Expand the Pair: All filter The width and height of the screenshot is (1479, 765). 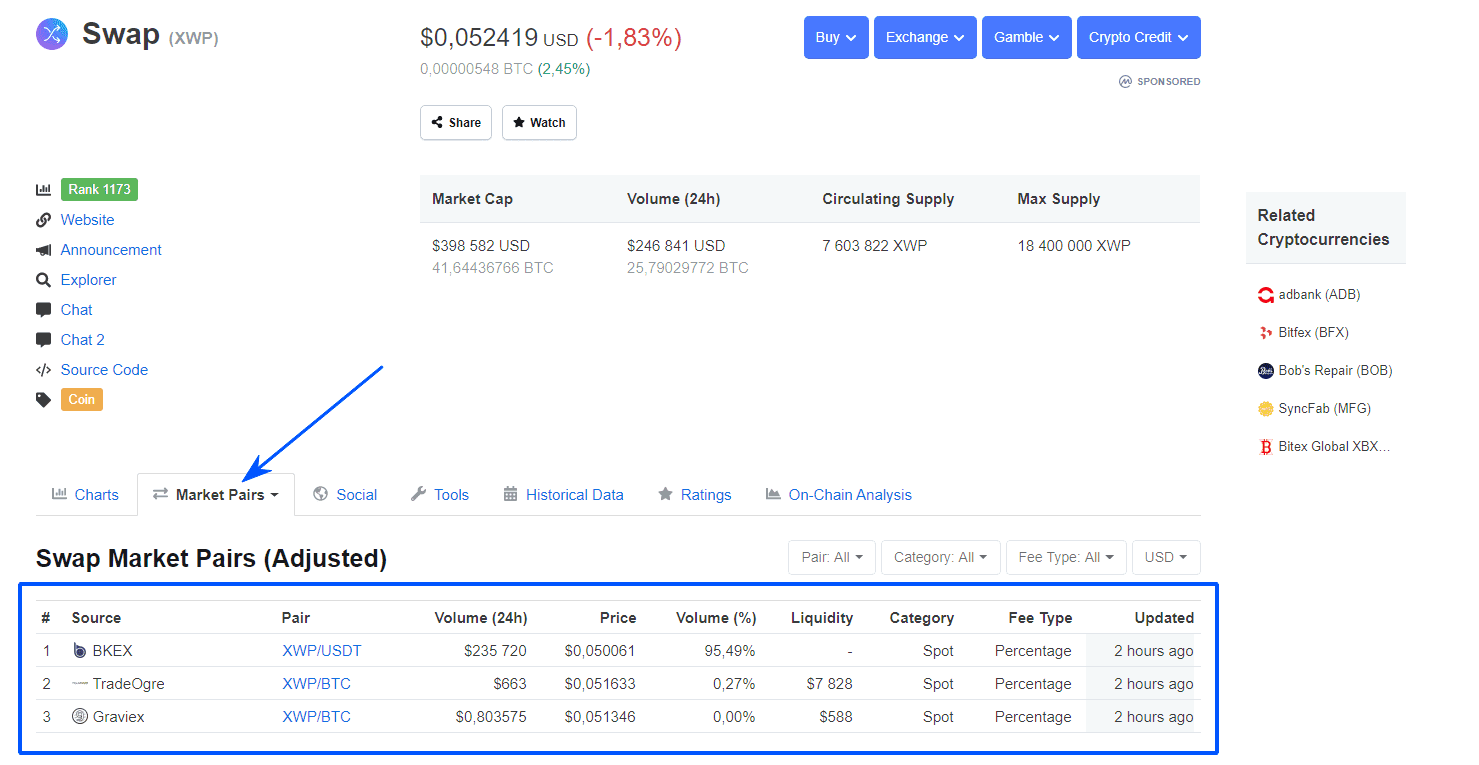[x=832, y=557]
